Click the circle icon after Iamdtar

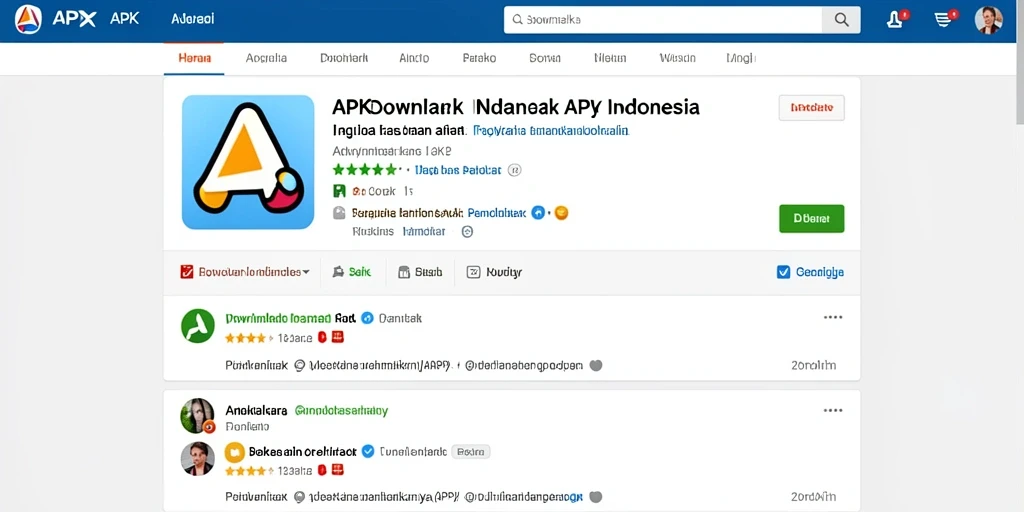point(468,231)
